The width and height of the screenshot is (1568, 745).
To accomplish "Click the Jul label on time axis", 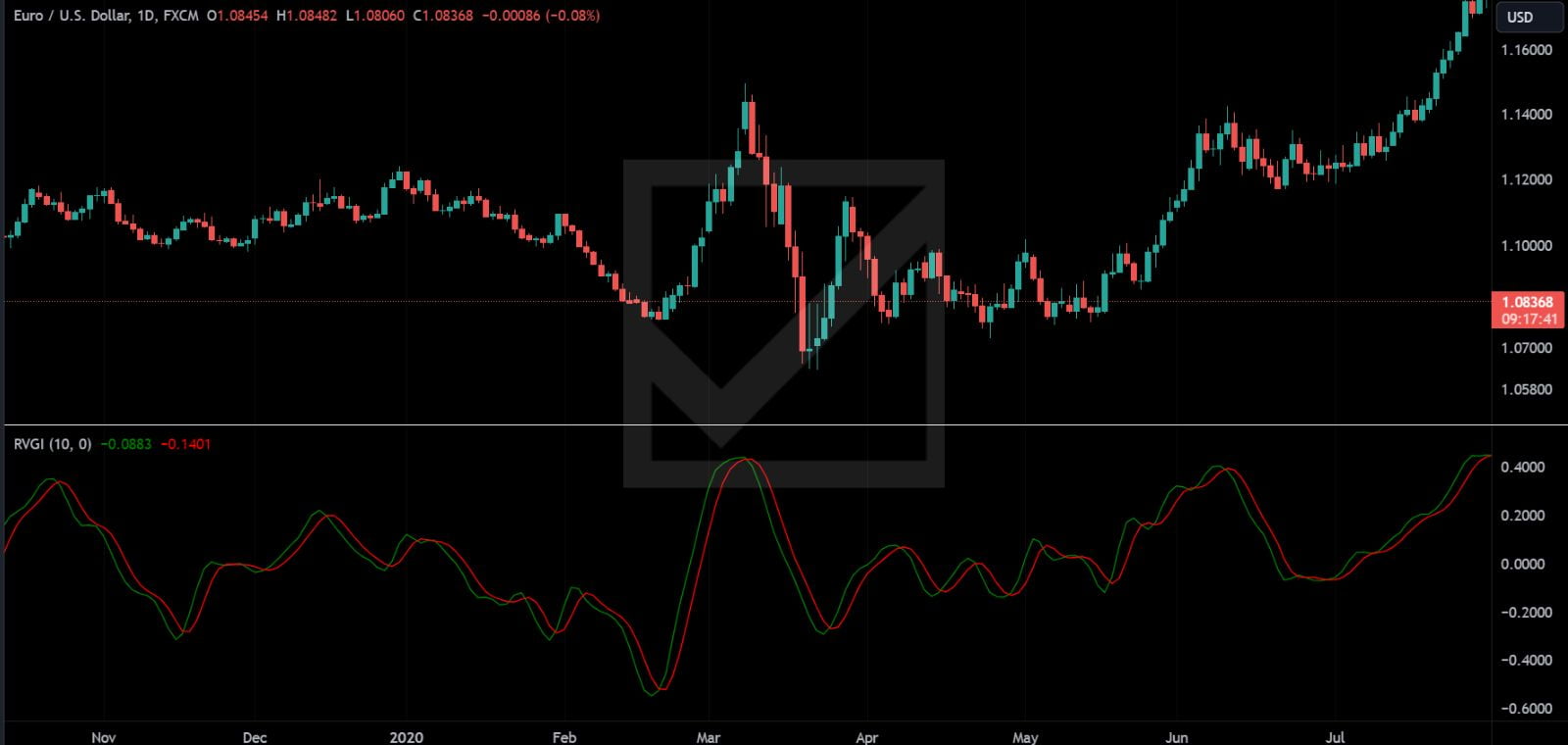I will pos(1335,737).
